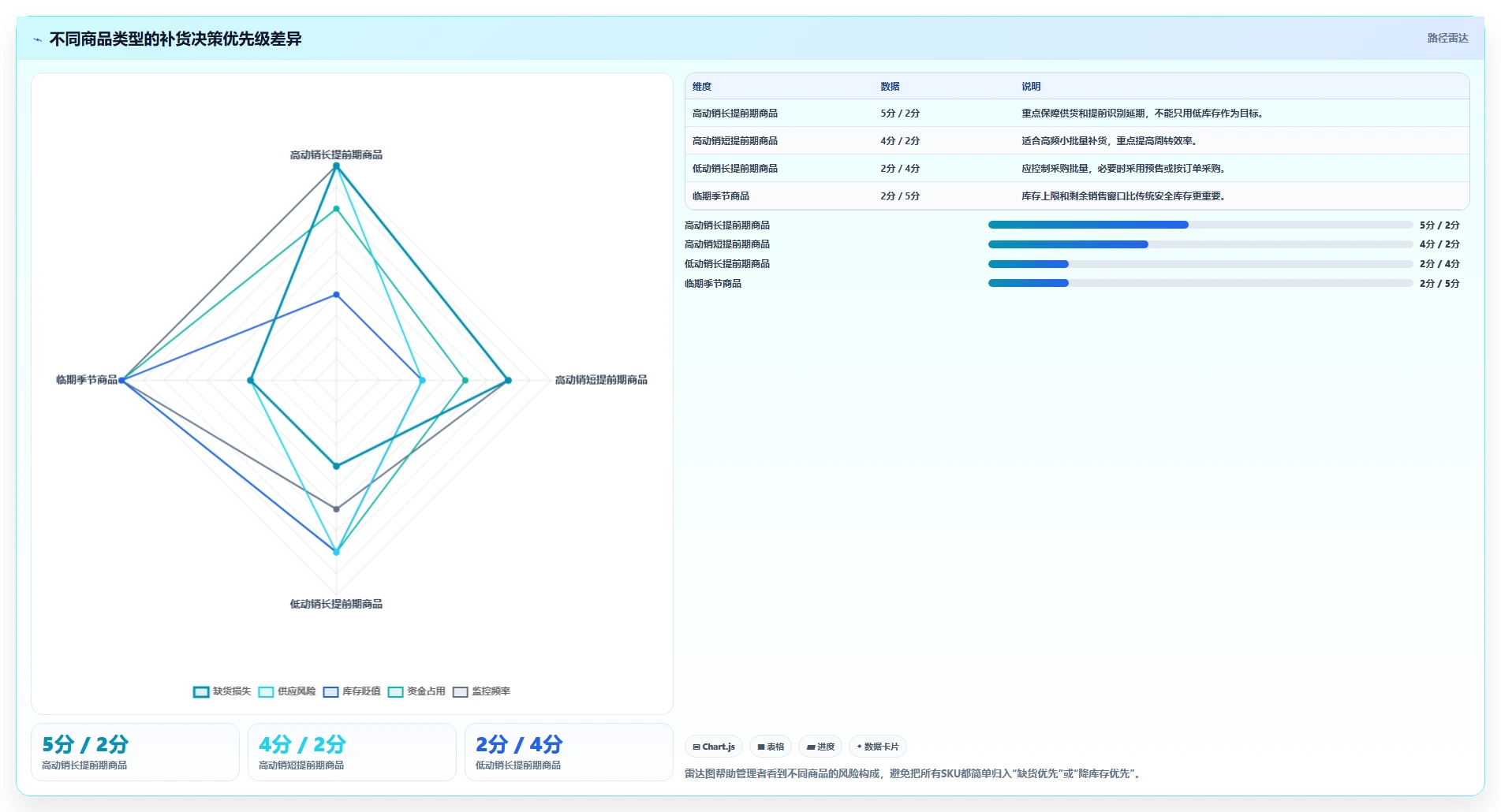1501x812 pixels.
Task: Click the 低动销长提前期商品 progress bar
Action: [x=1200, y=264]
